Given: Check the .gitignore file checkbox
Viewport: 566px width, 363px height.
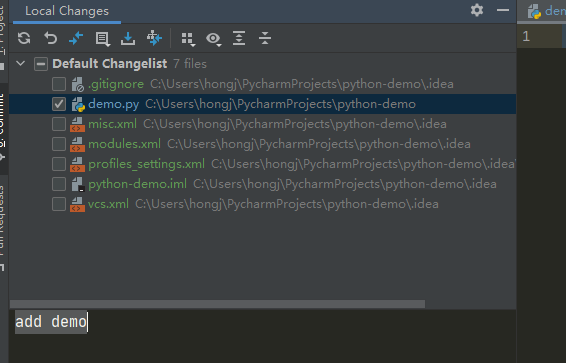Looking at the screenshot, I should 59,84.
